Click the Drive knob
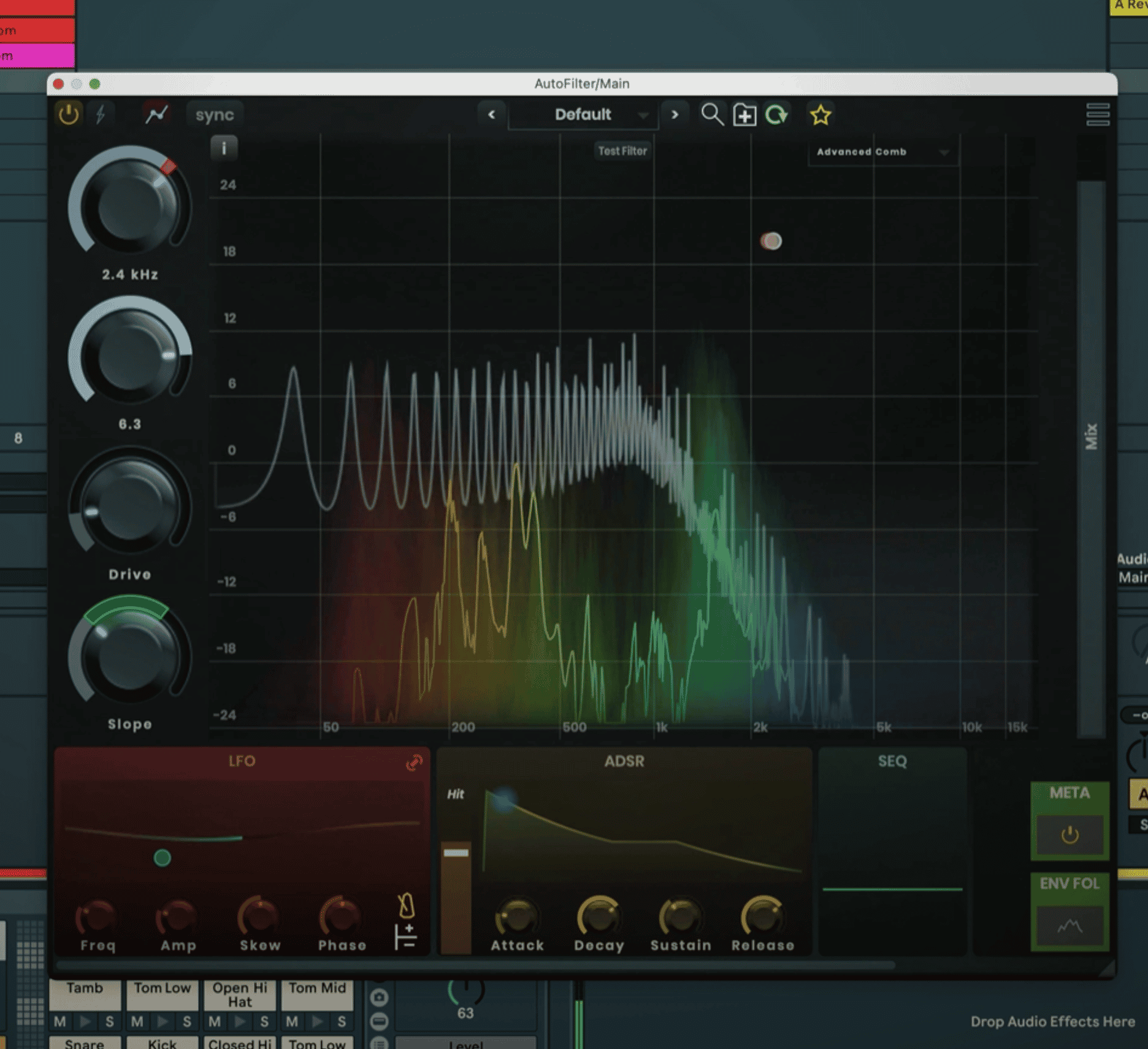 (129, 505)
